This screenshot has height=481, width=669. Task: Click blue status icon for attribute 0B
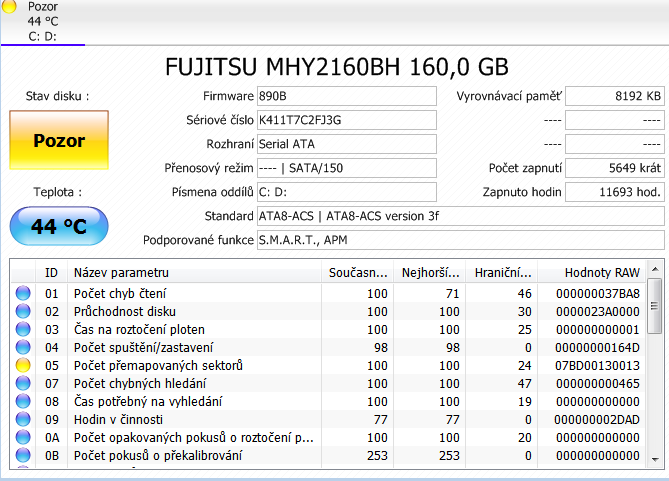[x=23, y=455]
